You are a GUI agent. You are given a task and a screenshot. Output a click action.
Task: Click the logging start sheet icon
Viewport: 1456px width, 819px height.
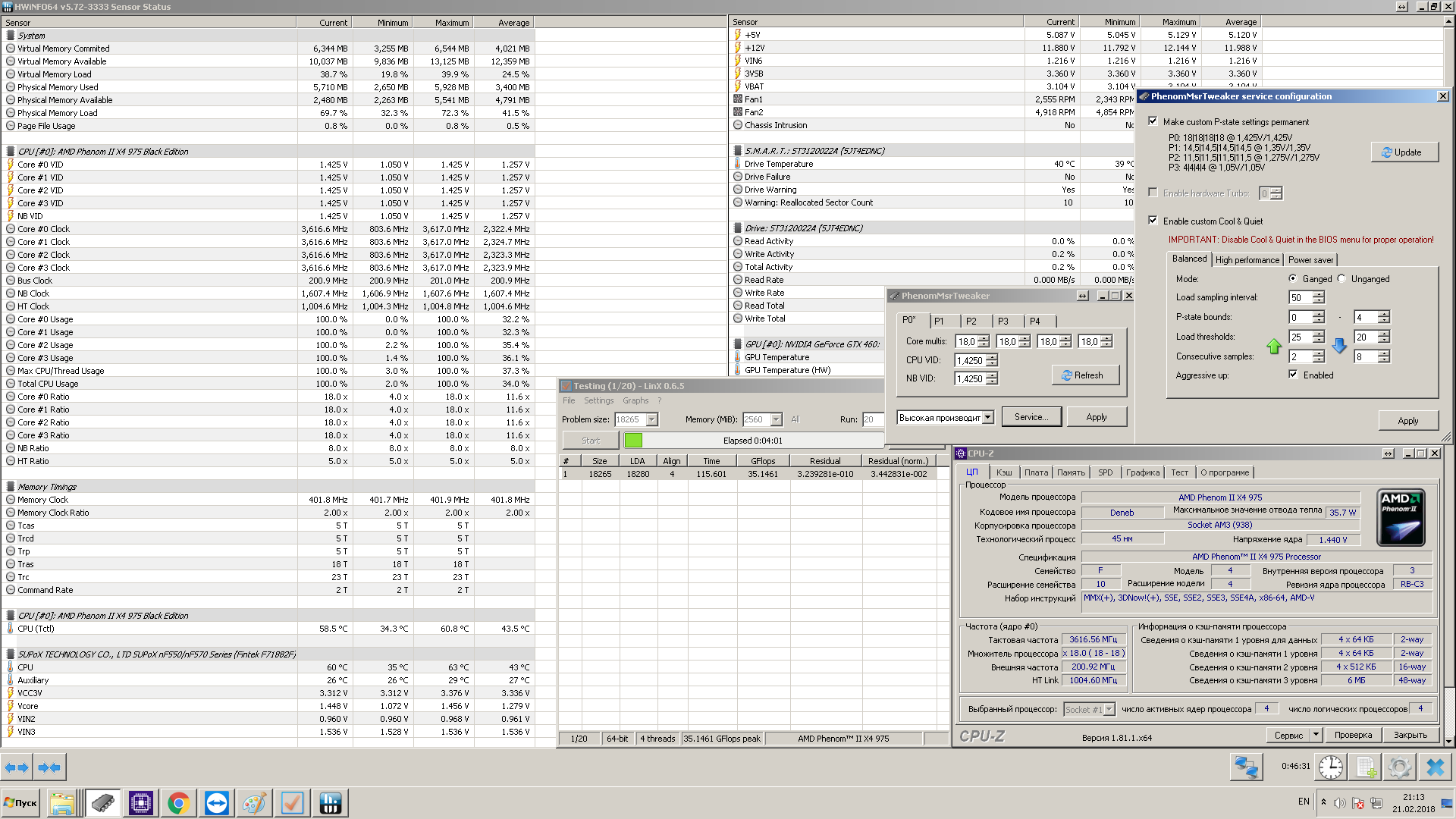1366,767
